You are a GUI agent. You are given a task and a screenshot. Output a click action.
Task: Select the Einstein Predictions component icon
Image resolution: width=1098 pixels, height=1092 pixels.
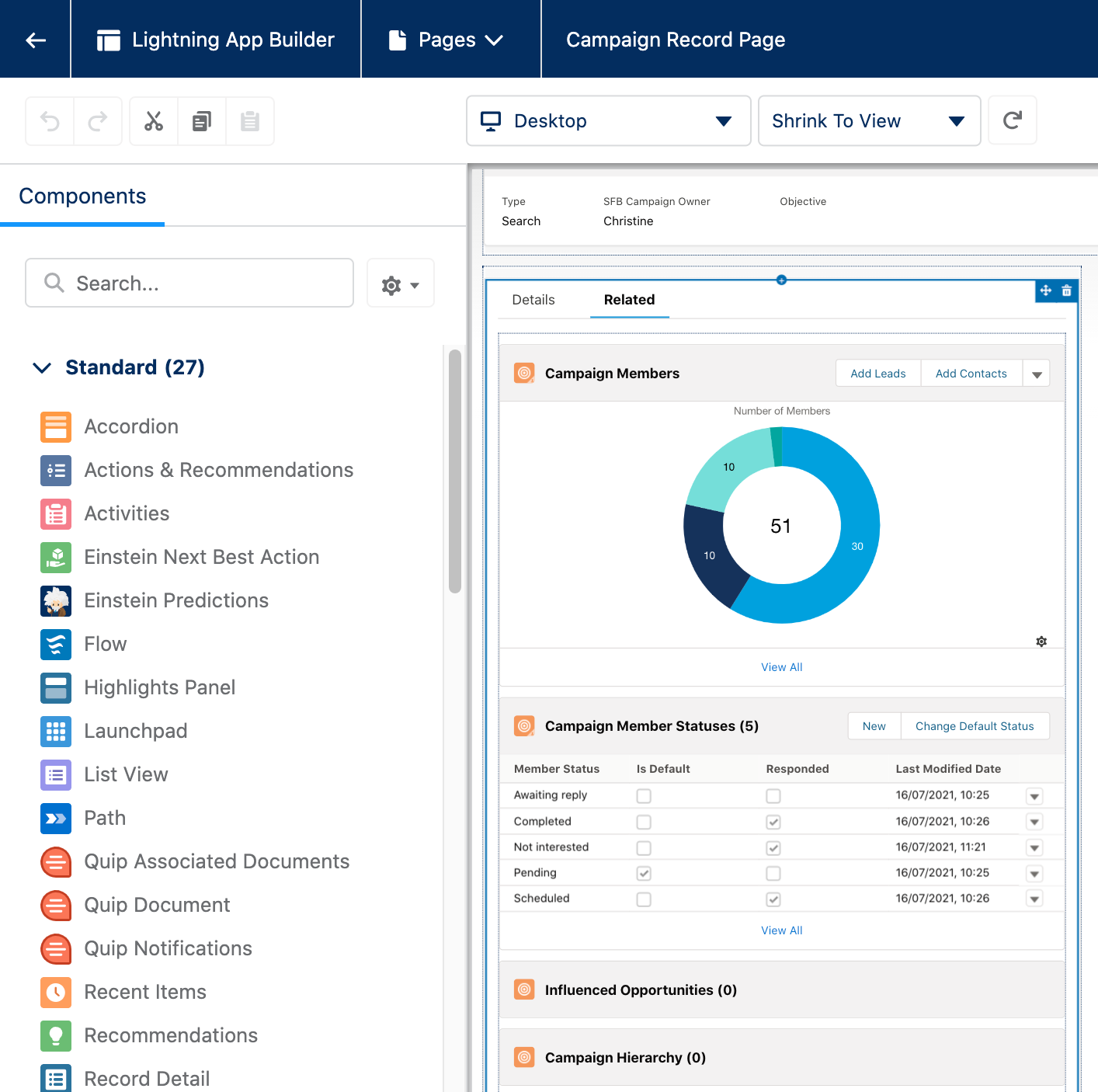pyautogui.click(x=56, y=600)
